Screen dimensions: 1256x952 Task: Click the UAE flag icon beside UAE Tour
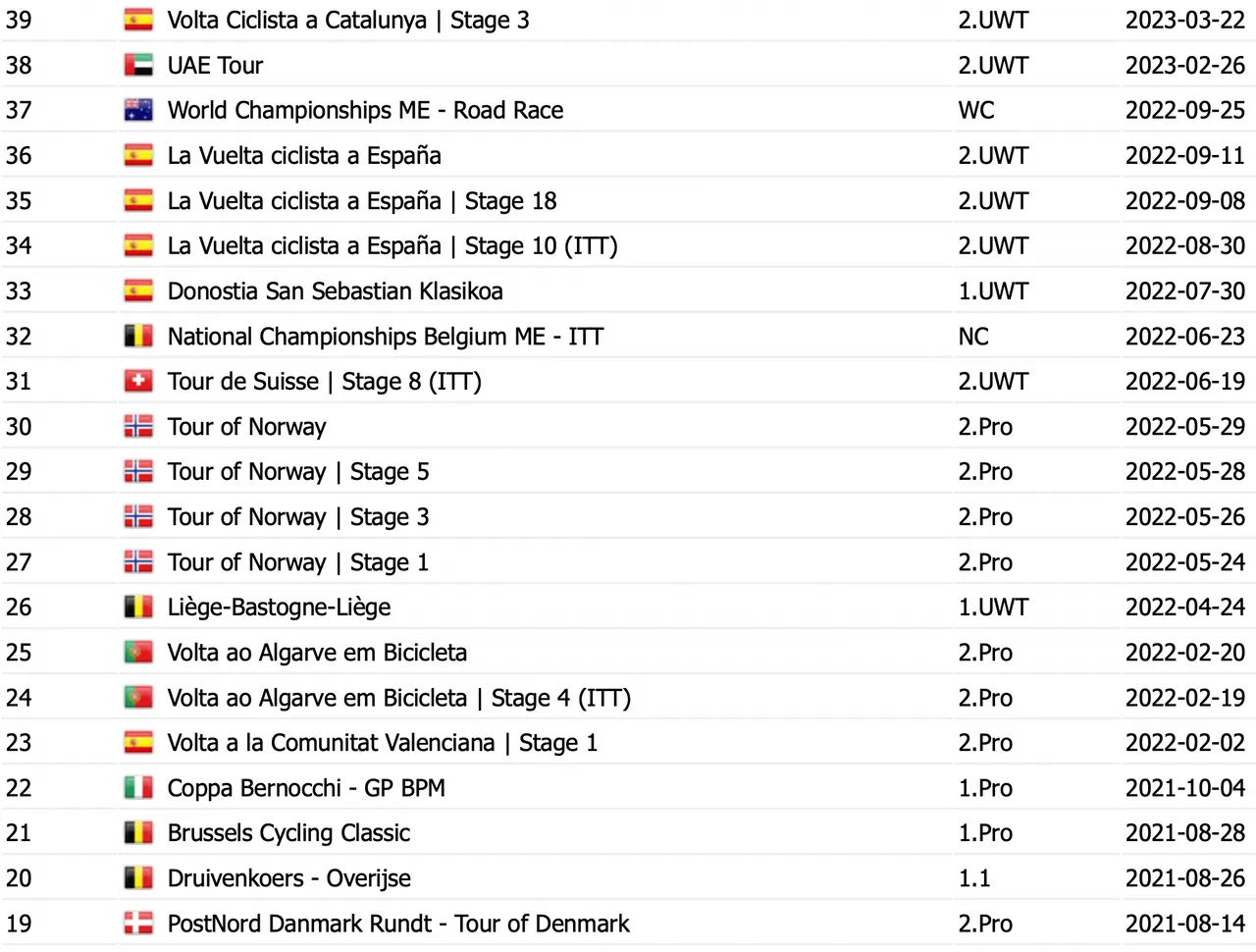point(138,66)
